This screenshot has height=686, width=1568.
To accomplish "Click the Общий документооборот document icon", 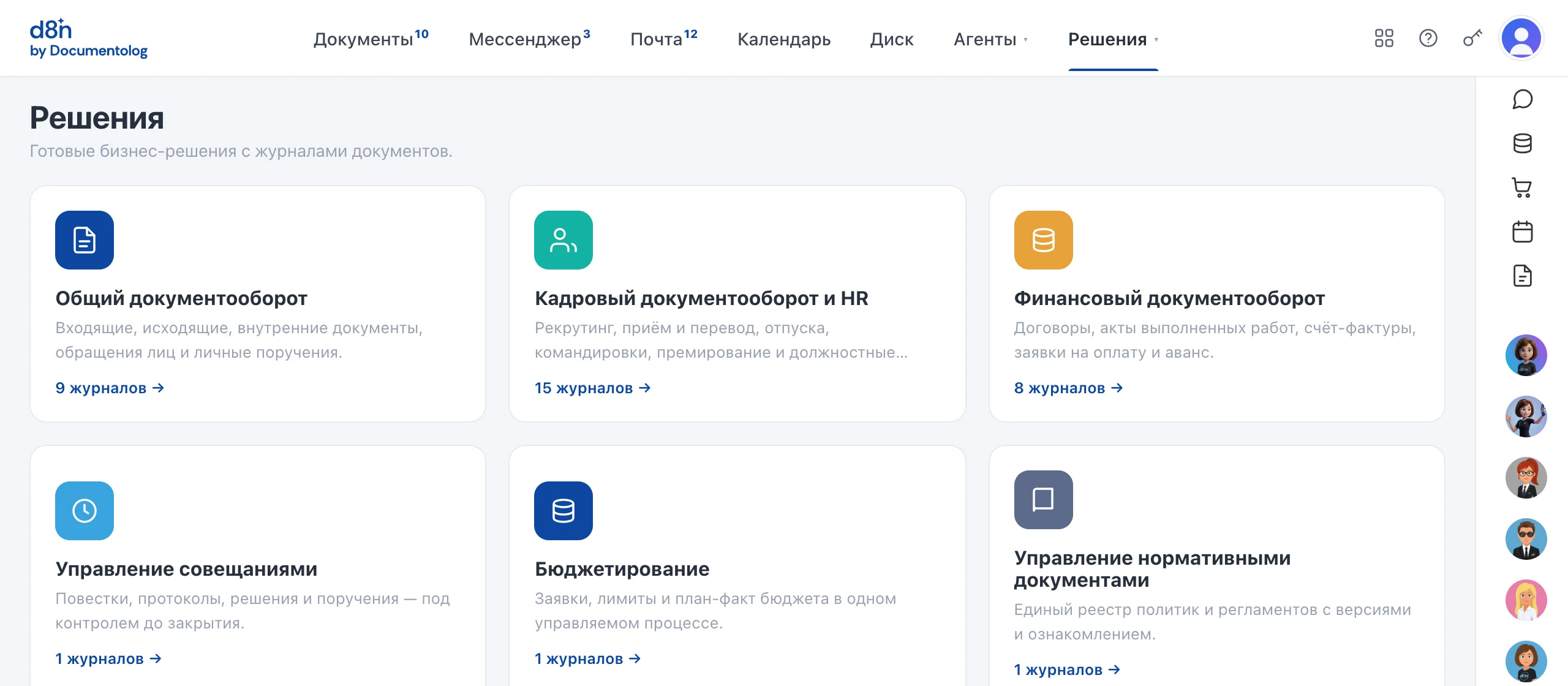I will tap(85, 240).
